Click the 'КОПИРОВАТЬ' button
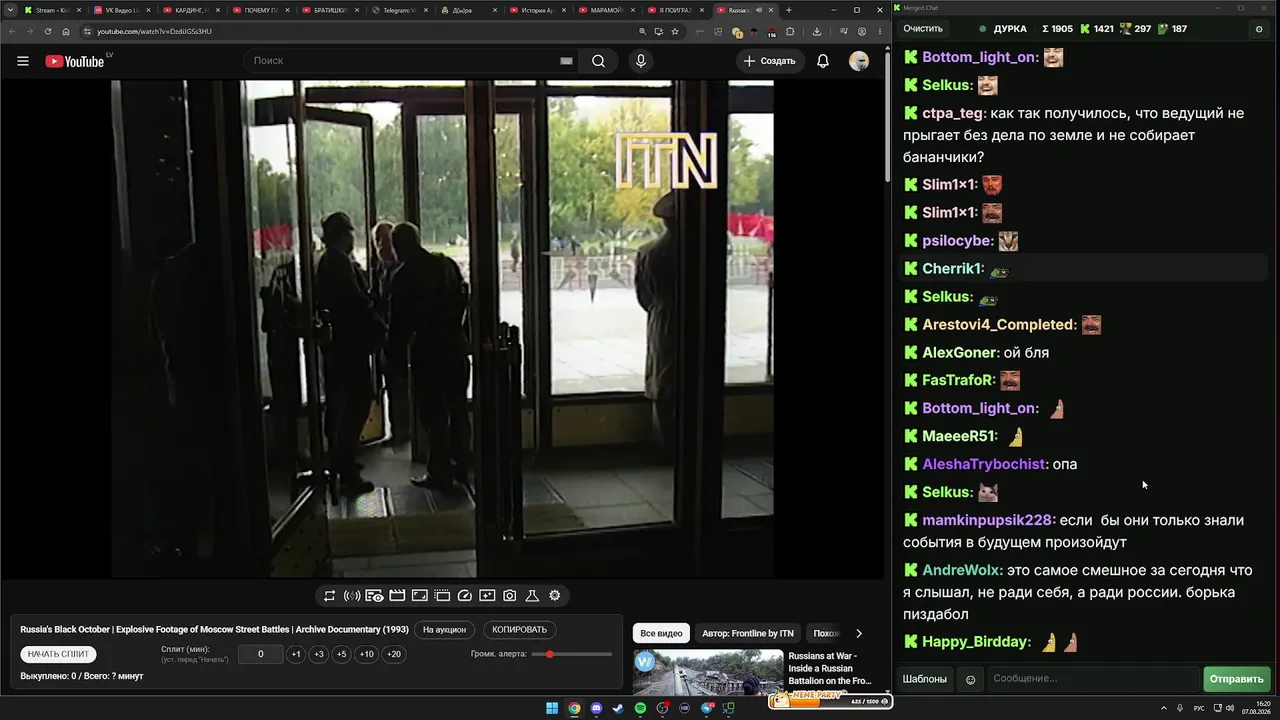 [x=520, y=630]
